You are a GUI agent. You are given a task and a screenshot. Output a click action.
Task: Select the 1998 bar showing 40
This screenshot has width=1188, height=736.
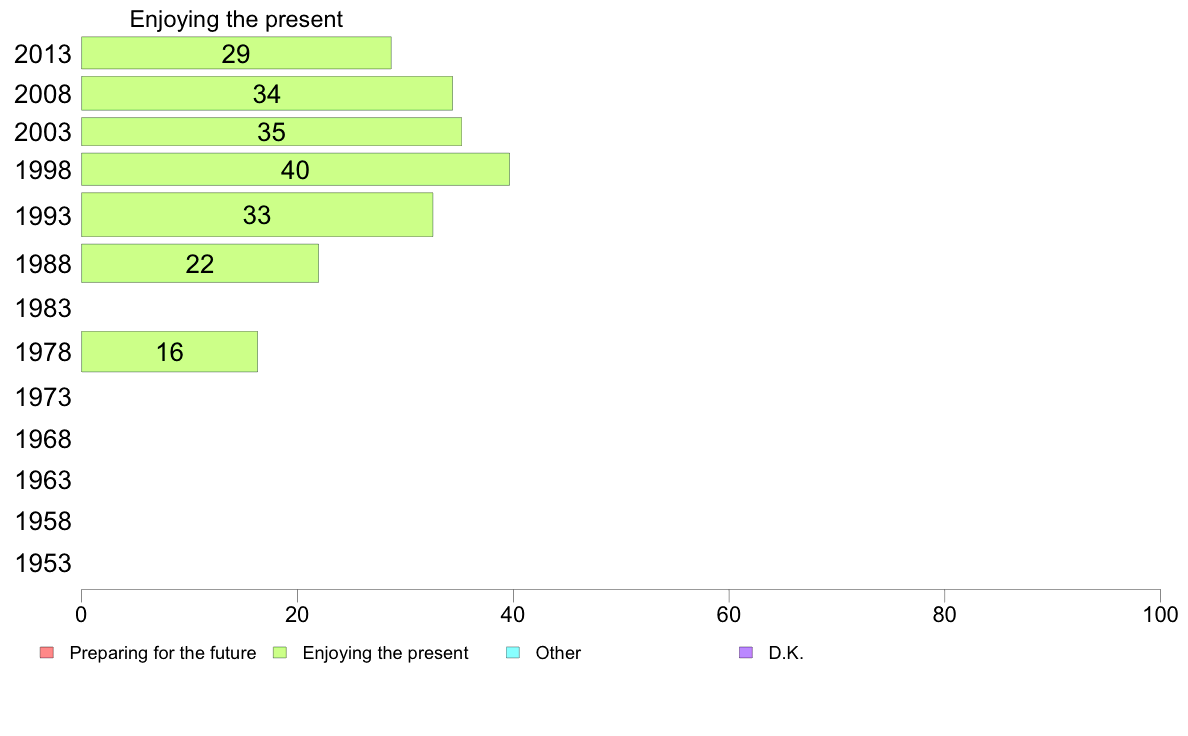point(295,170)
